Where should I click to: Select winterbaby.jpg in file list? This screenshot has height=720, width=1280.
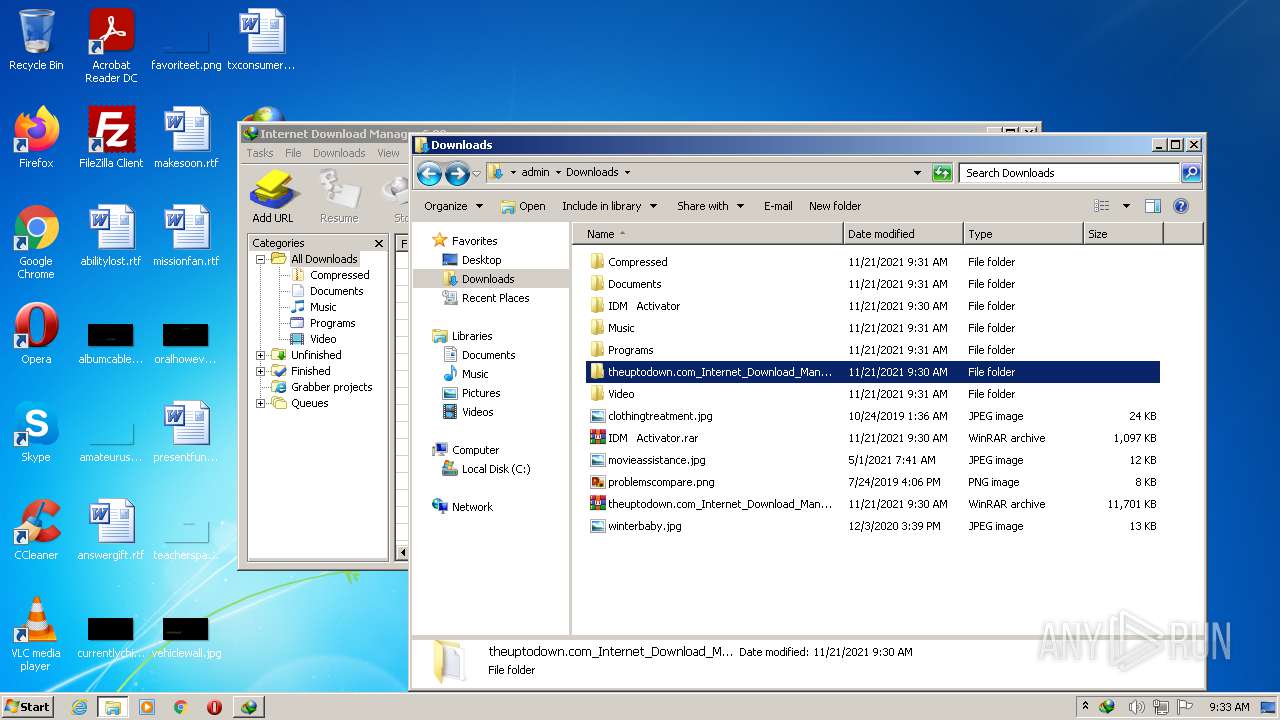click(x=644, y=526)
